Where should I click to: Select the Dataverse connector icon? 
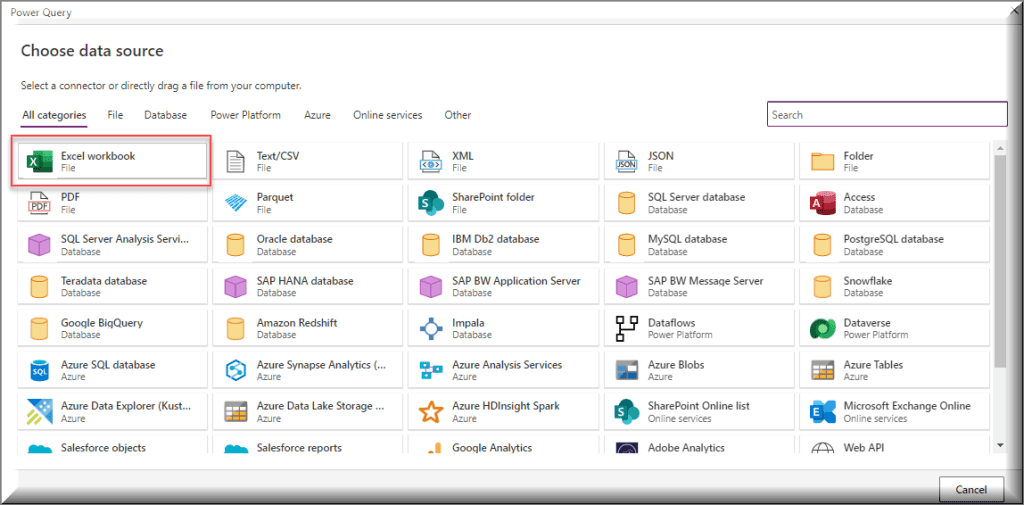coord(823,329)
